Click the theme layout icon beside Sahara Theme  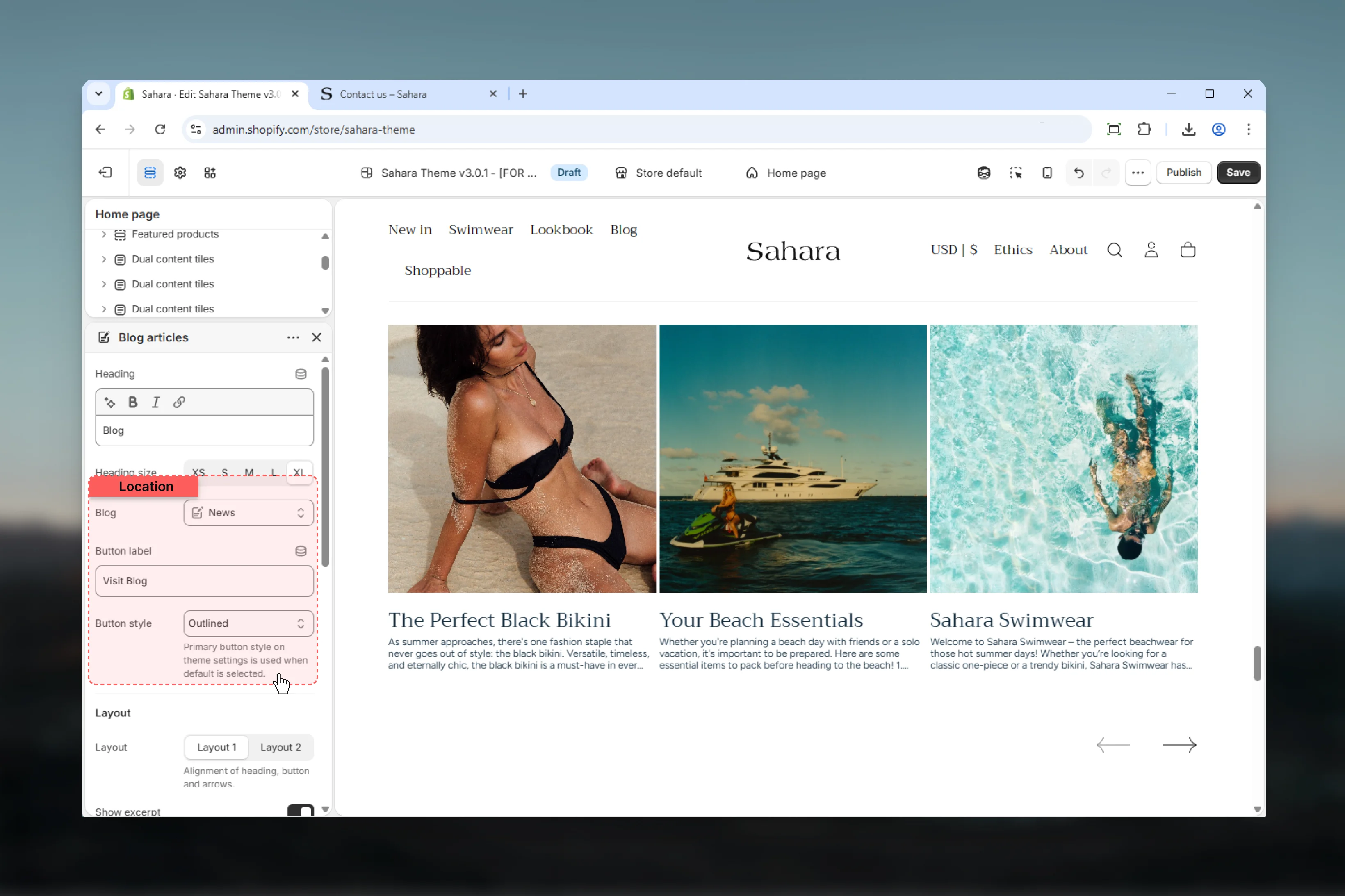[x=367, y=173]
